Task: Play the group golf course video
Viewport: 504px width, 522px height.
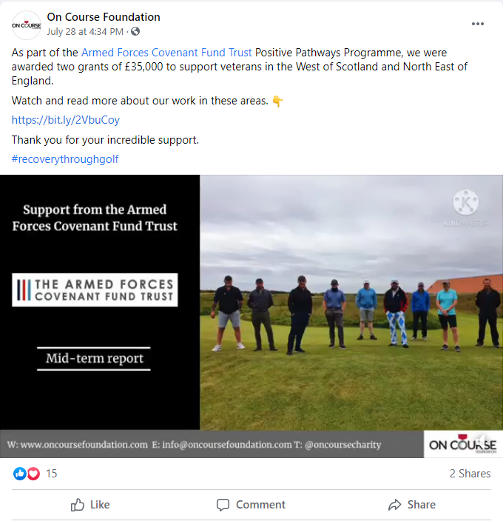Action: [252, 316]
